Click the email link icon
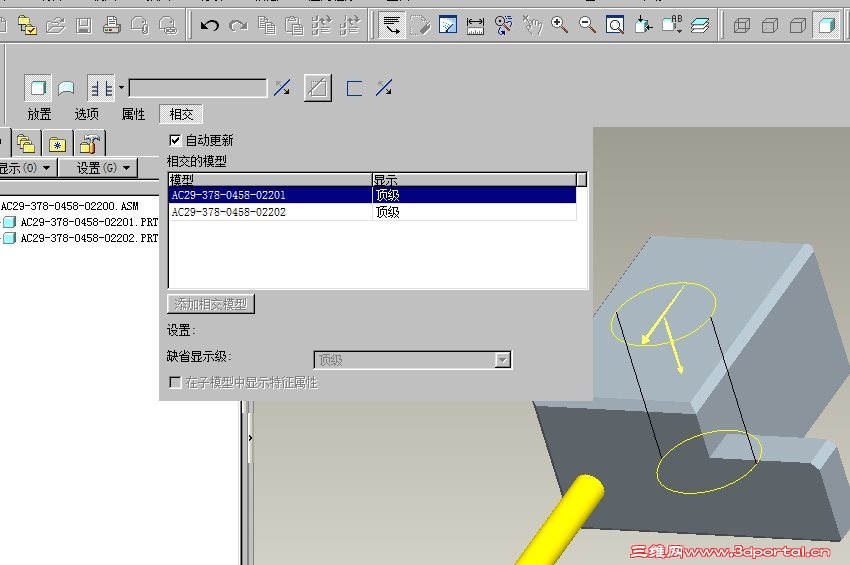The height and width of the screenshot is (565, 850). pos(168,25)
